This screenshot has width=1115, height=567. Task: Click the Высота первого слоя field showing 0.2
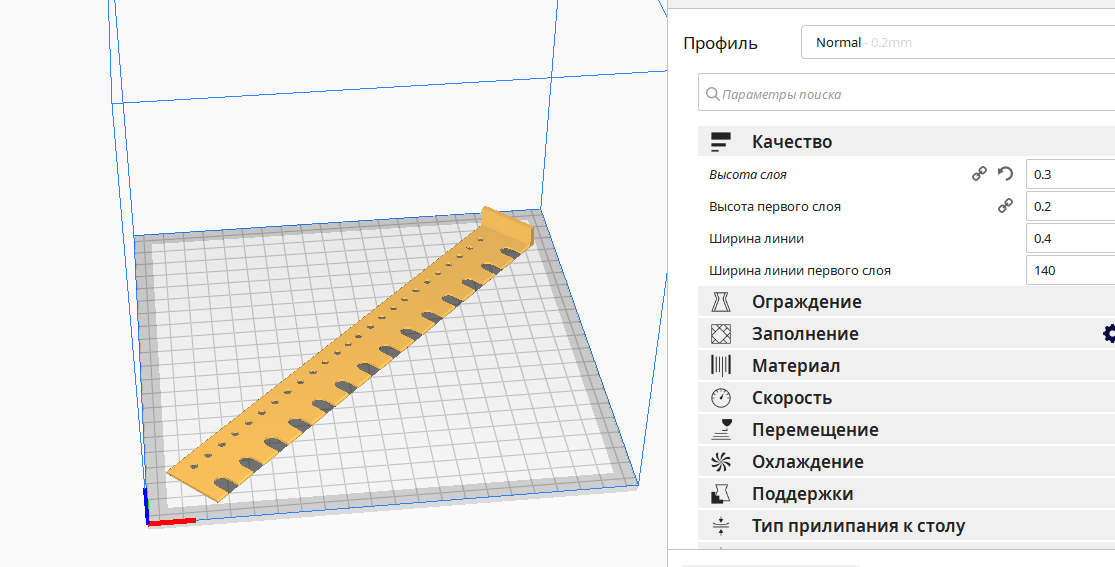pyautogui.click(x=1070, y=206)
